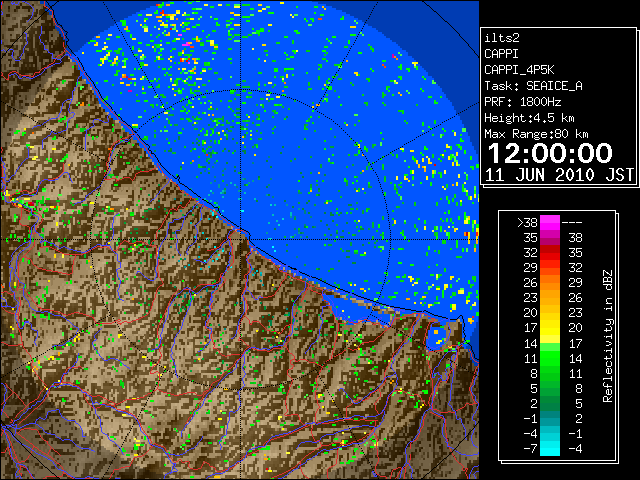640x480 pixels.
Task: Select the "CAPPI_4P5K" product label
Action: point(519,70)
